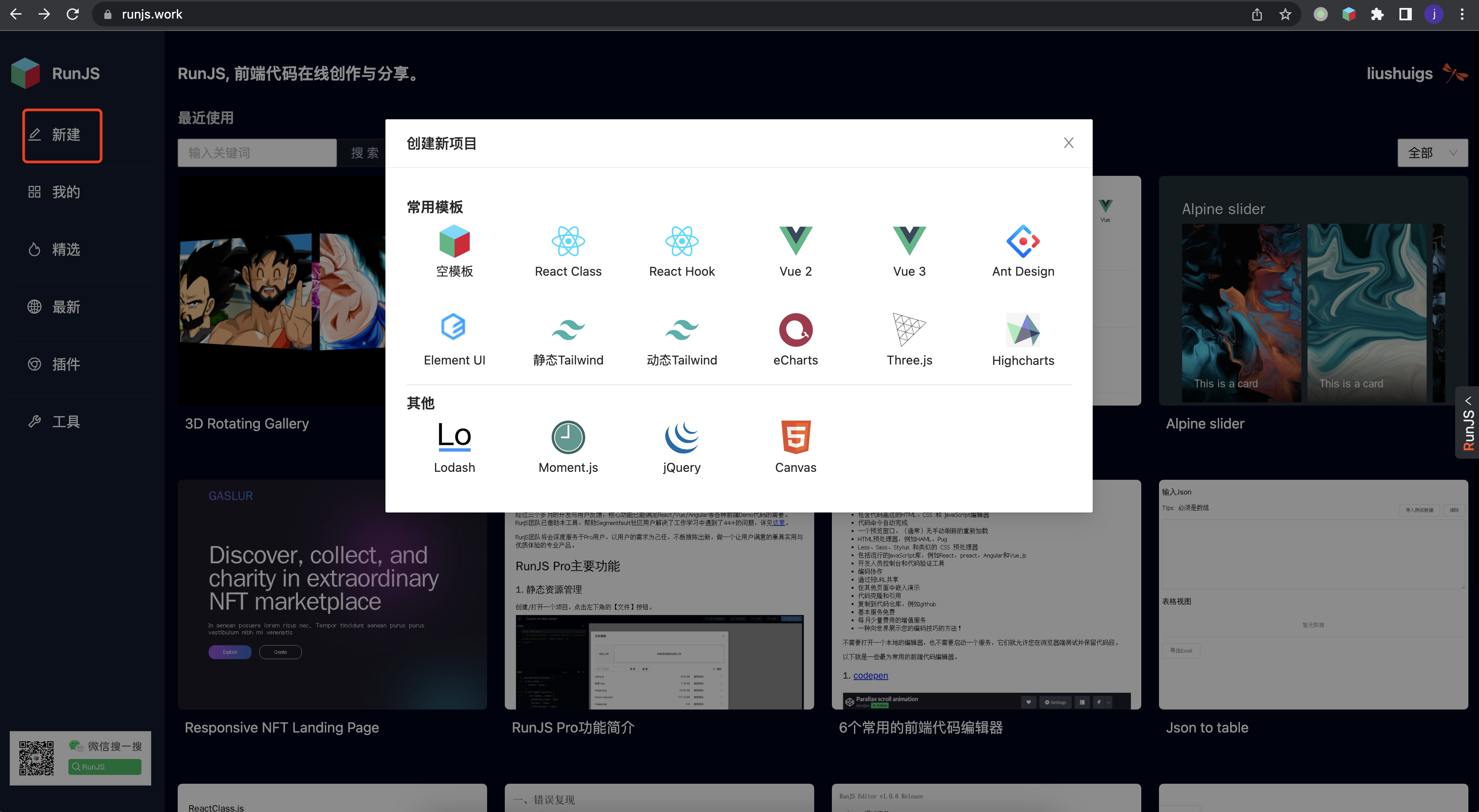Click the RunJS Pro功能简介 title

pos(572,727)
